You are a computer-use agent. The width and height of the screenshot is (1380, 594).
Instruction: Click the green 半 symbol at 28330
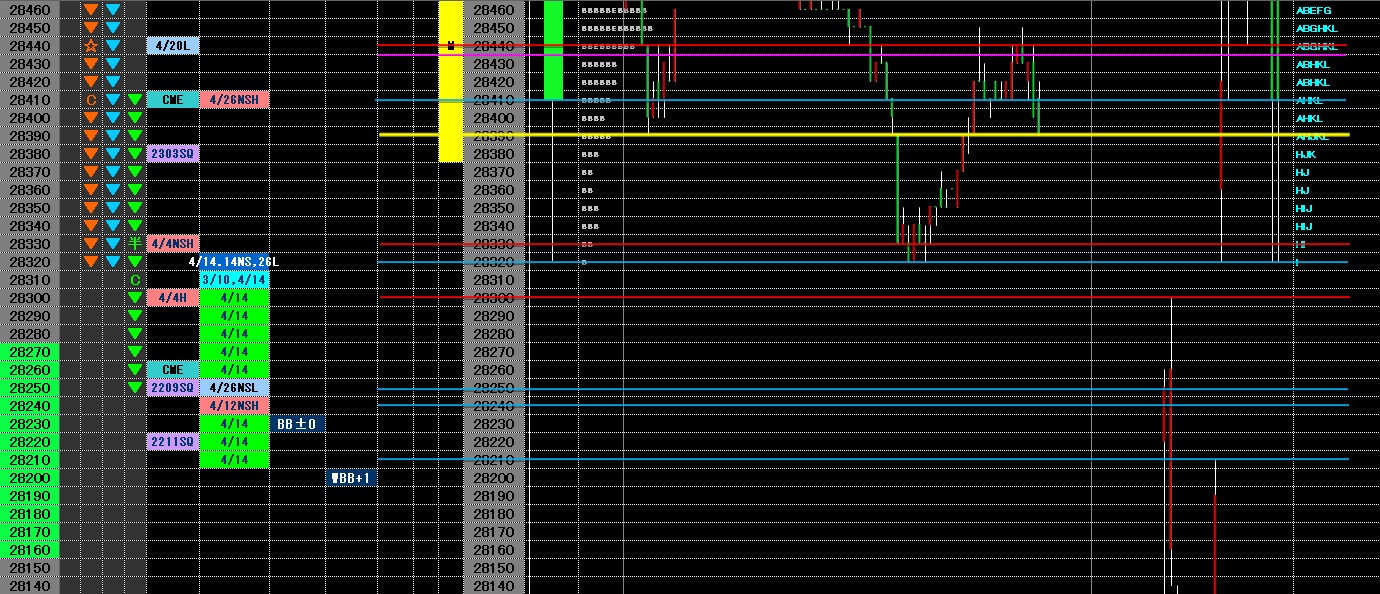pos(135,244)
